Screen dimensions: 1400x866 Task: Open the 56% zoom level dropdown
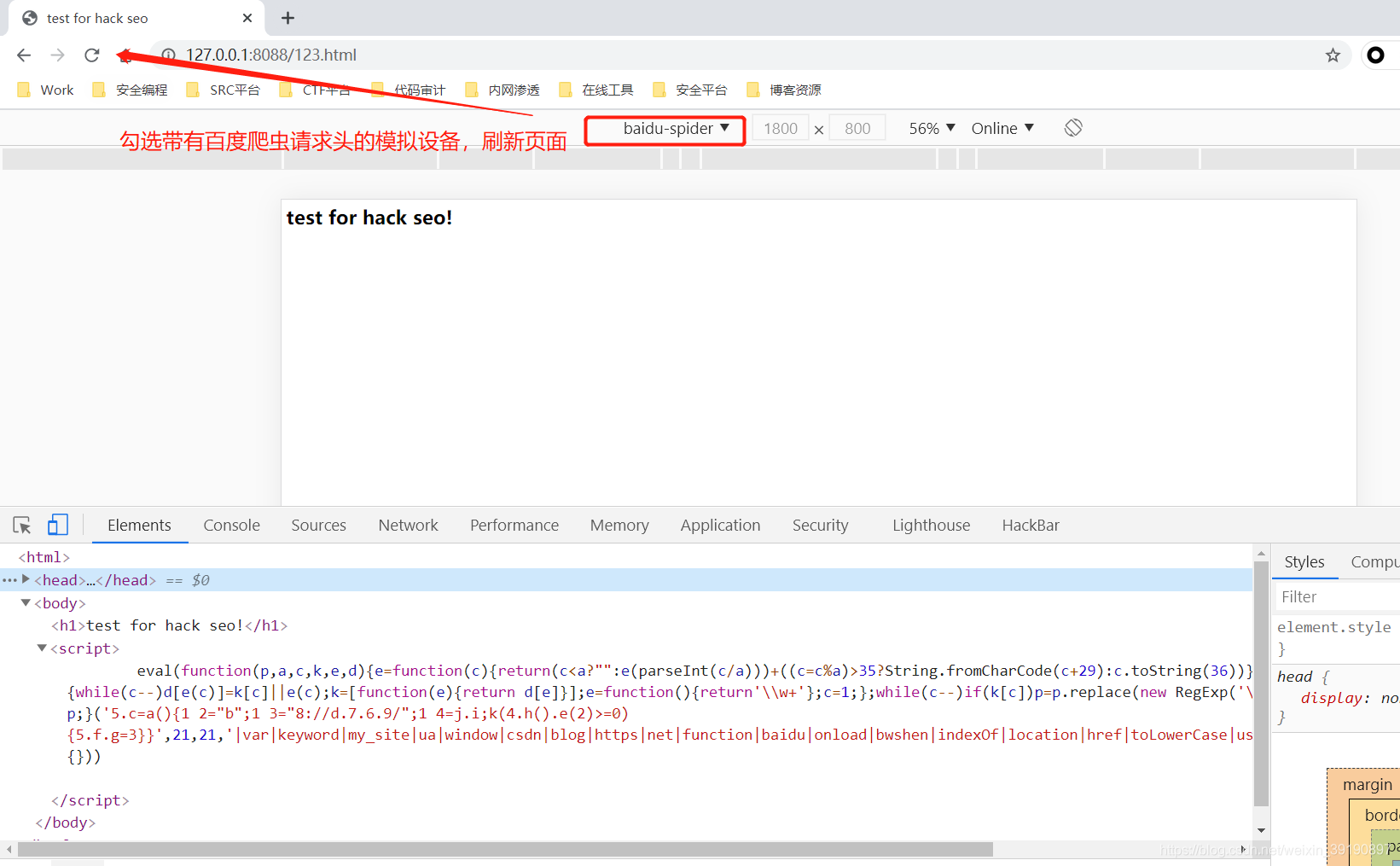tap(932, 128)
